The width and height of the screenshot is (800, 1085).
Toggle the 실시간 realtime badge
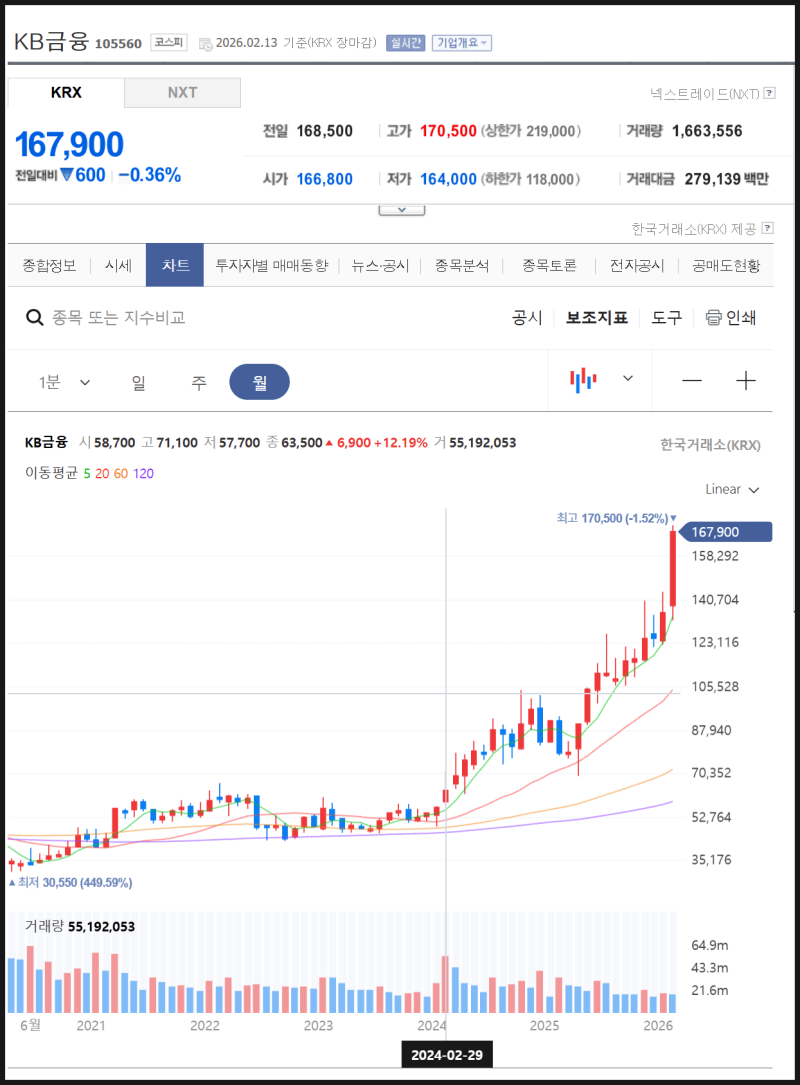pos(406,43)
